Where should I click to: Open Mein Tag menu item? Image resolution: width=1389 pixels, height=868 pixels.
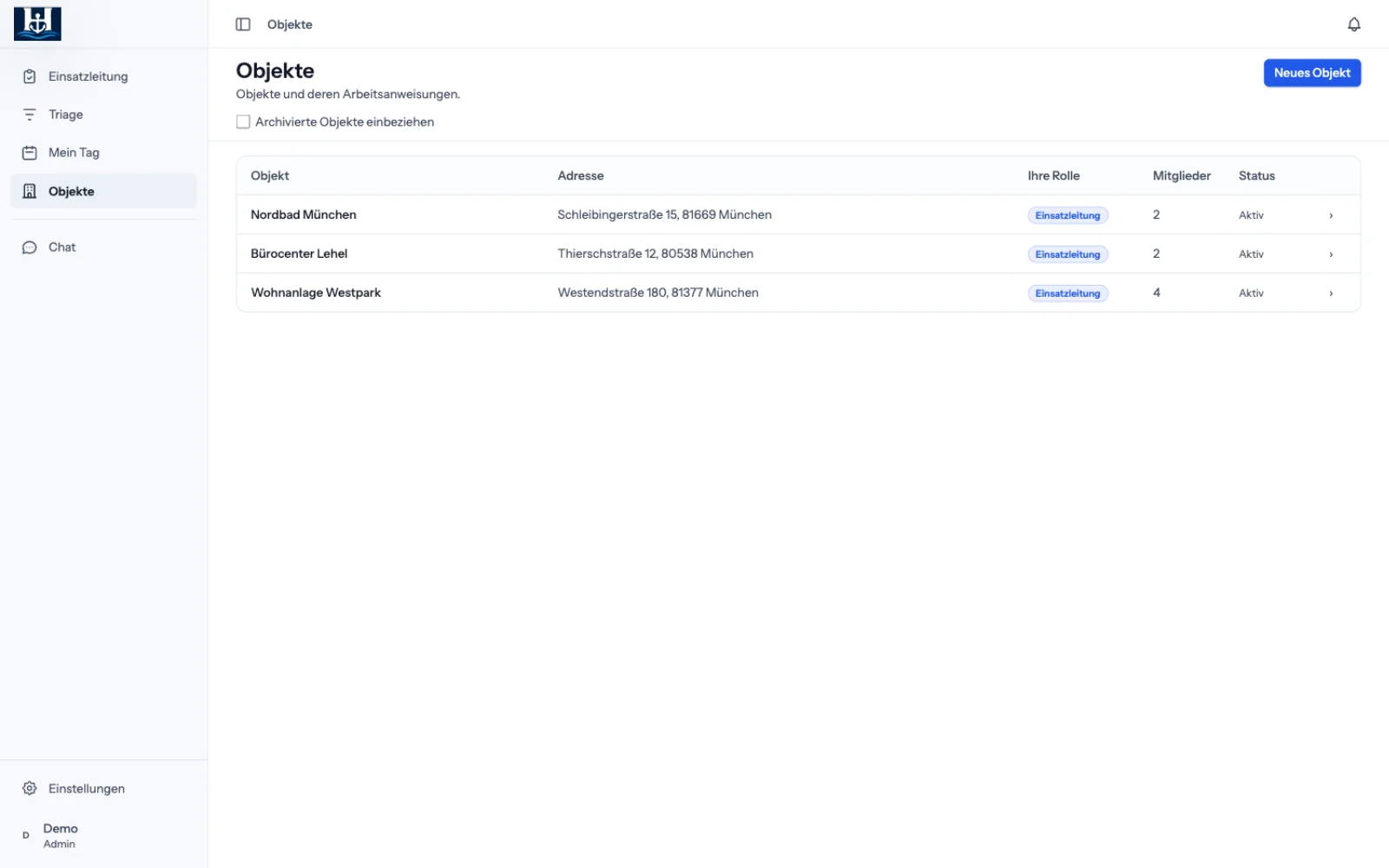104,153
